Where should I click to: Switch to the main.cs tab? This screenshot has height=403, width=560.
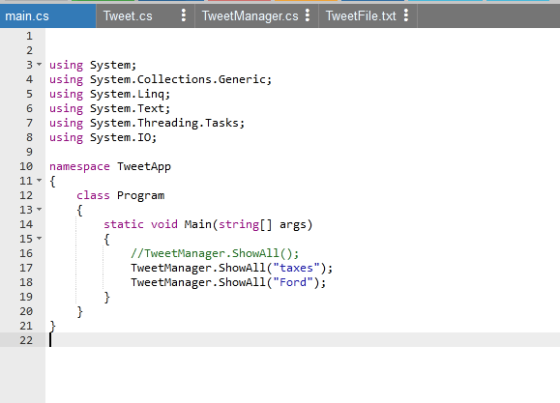pos(48,16)
